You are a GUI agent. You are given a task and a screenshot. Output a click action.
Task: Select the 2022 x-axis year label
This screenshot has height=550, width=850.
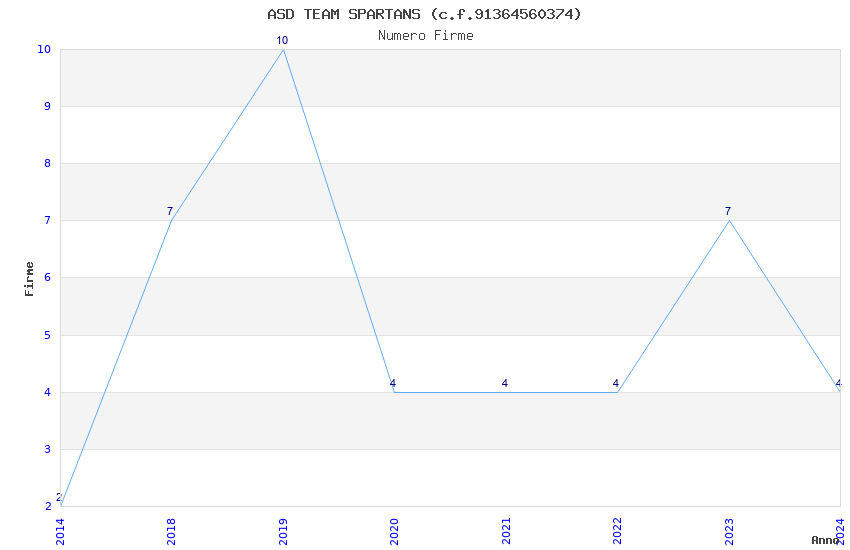(617, 532)
